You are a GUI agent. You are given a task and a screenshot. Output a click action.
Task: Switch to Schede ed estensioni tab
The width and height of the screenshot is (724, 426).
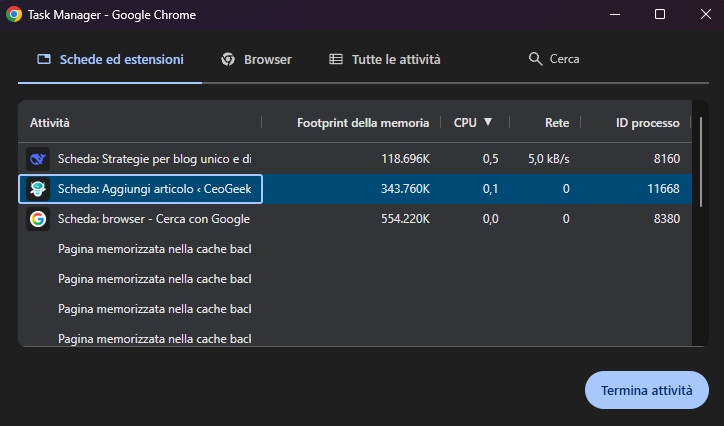click(110, 59)
